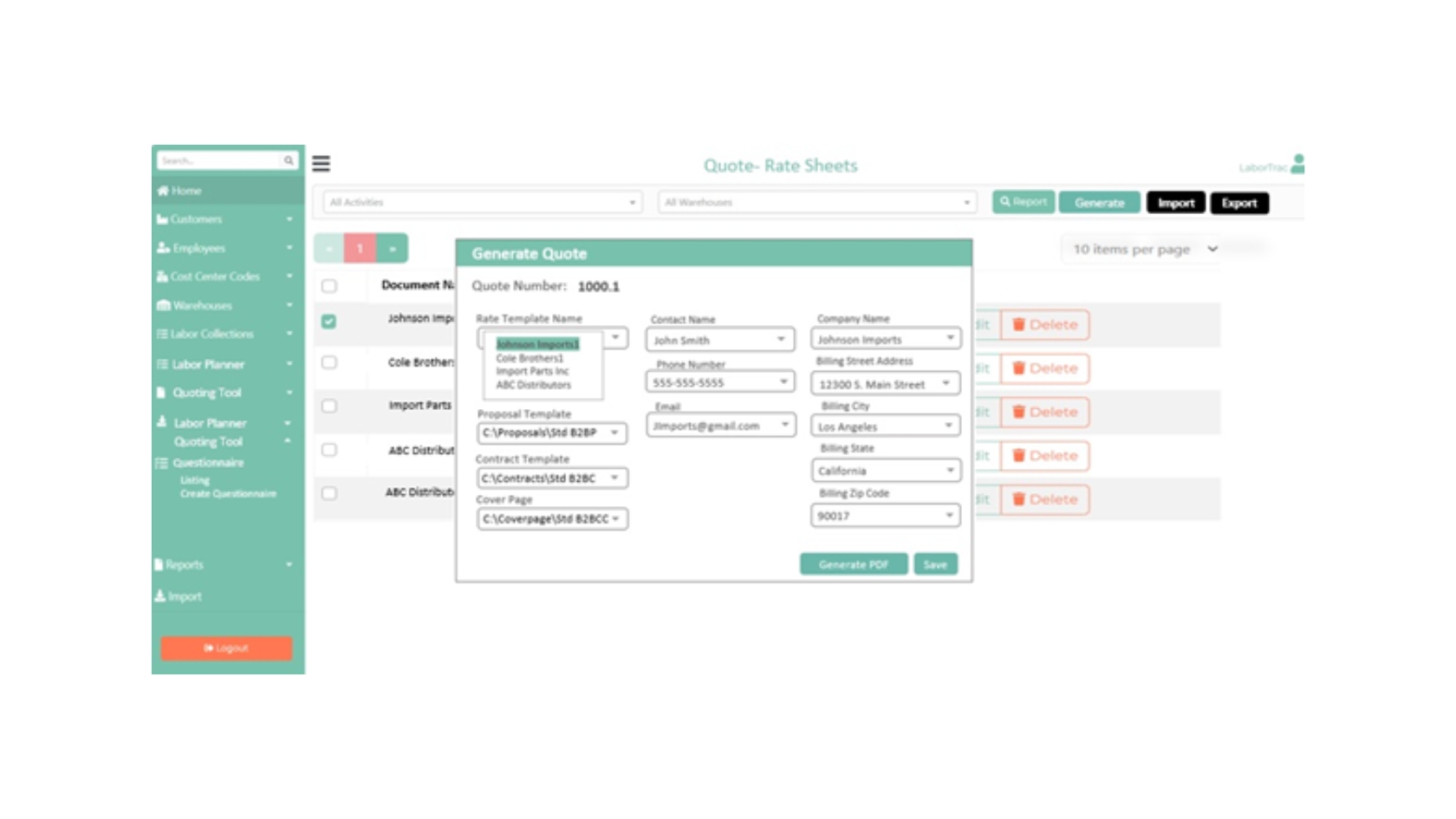
Task: Click the Home icon in sidebar
Action: [163, 191]
